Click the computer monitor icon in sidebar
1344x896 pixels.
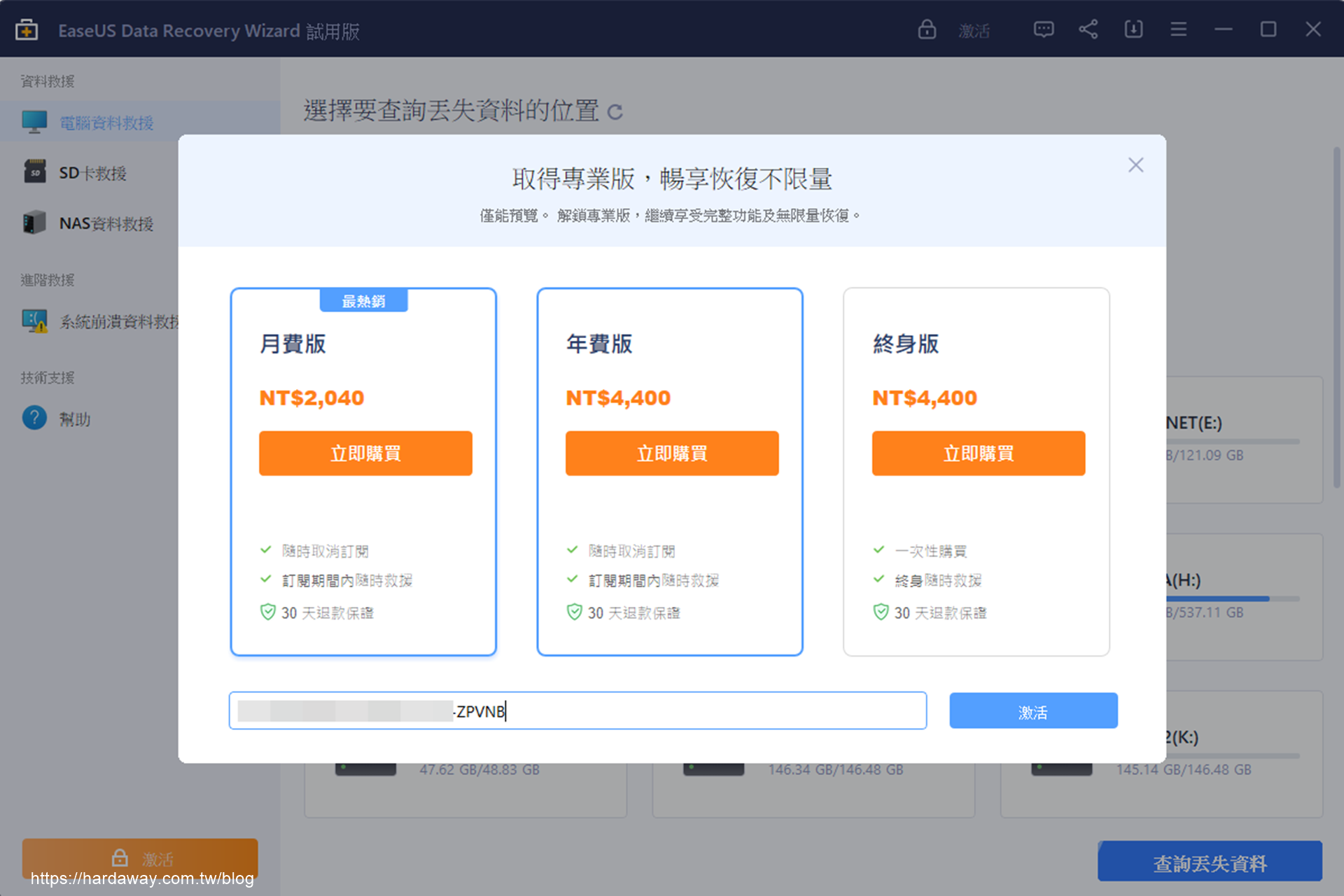pyautogui.click(x=34, y=122)
